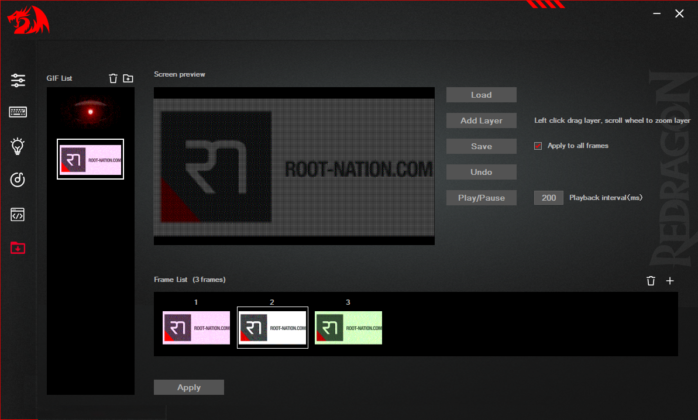Image resolution: width=698 pixels, height=420 pixels.
Task: Click the Load button
Action: pos(481,95)
